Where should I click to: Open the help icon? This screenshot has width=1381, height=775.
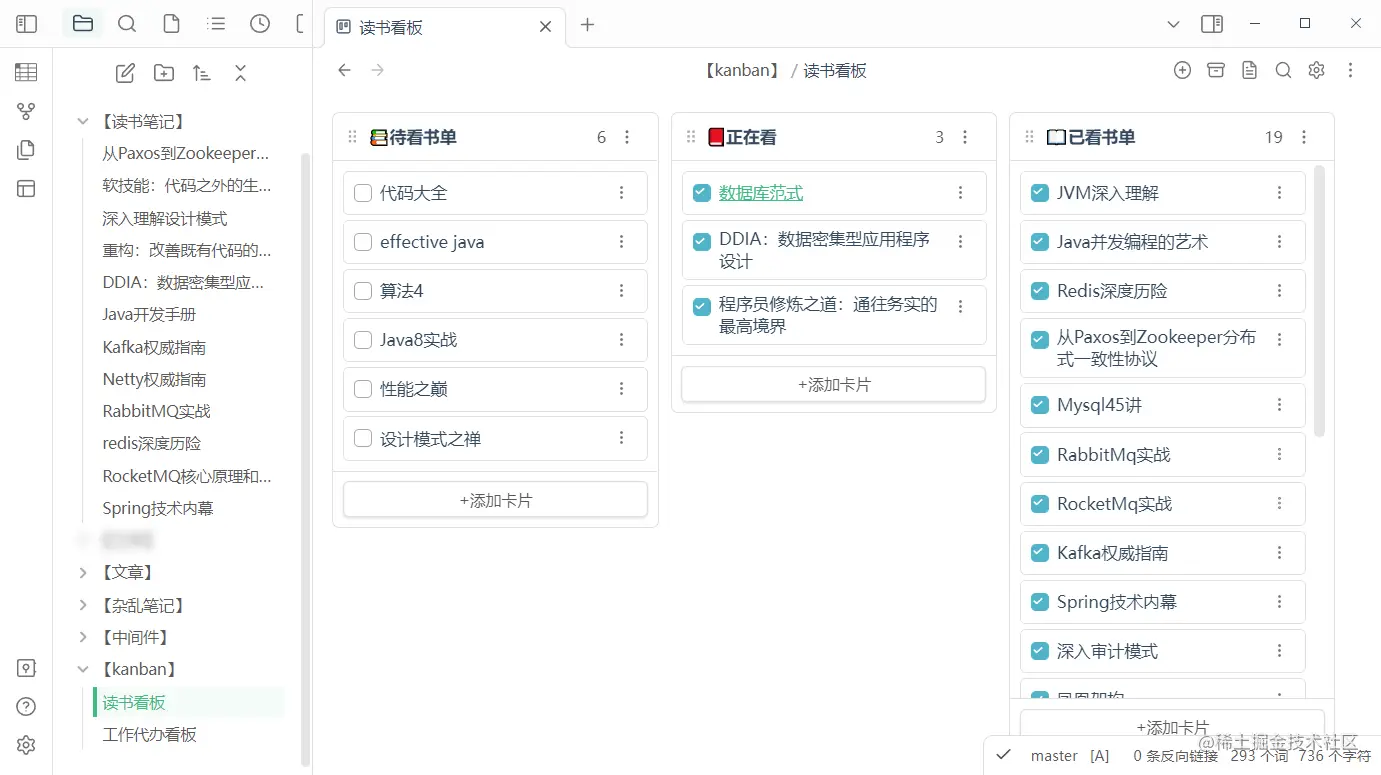[26, 707]
